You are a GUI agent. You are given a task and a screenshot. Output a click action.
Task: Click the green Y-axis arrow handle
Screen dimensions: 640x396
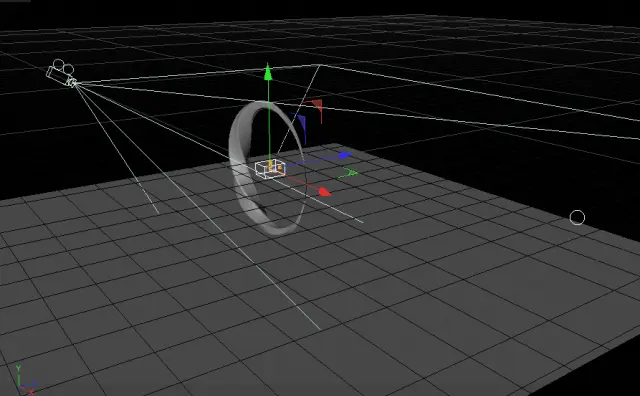268,71
